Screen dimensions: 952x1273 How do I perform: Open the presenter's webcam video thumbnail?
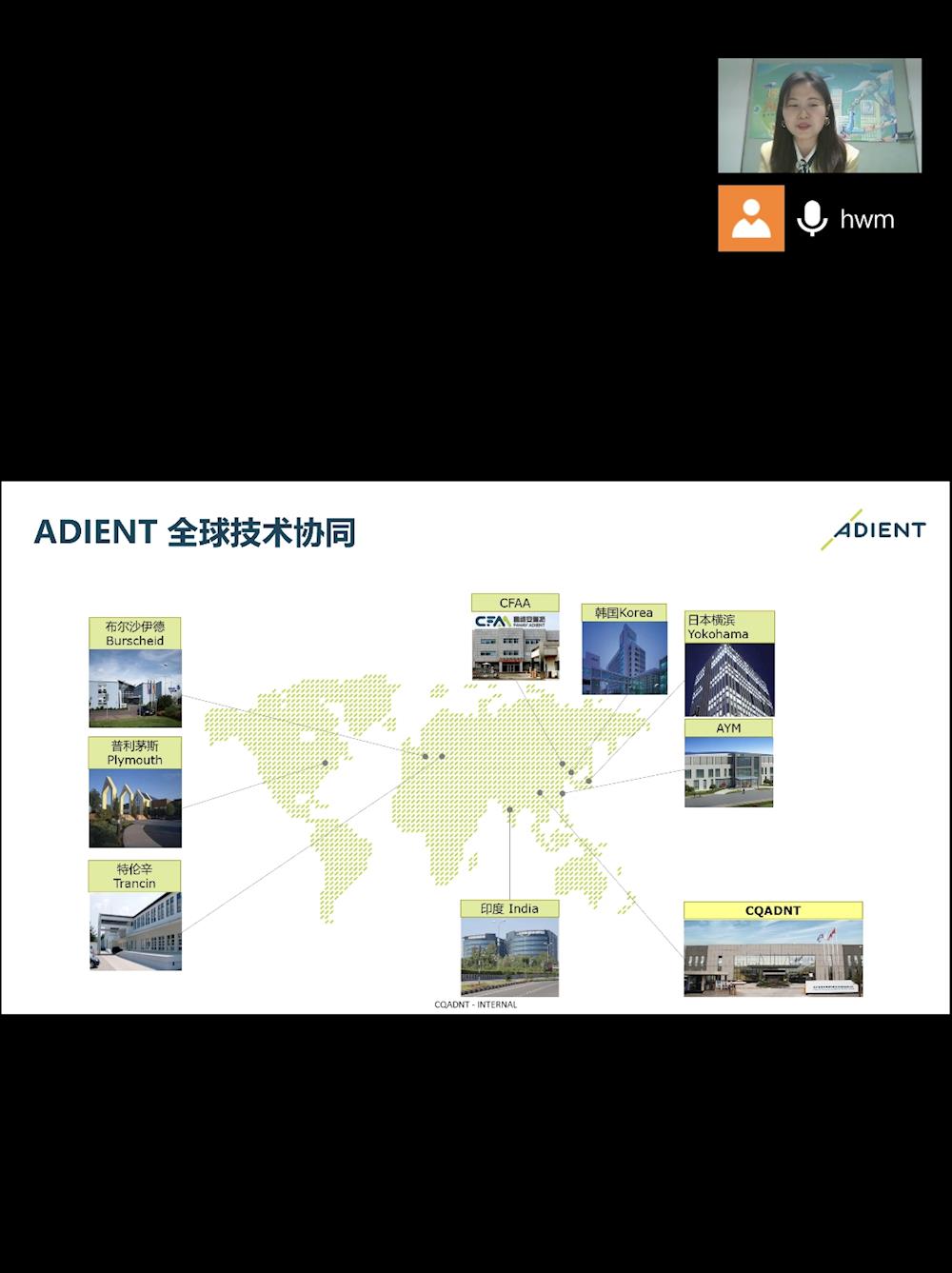coord(819,115)
